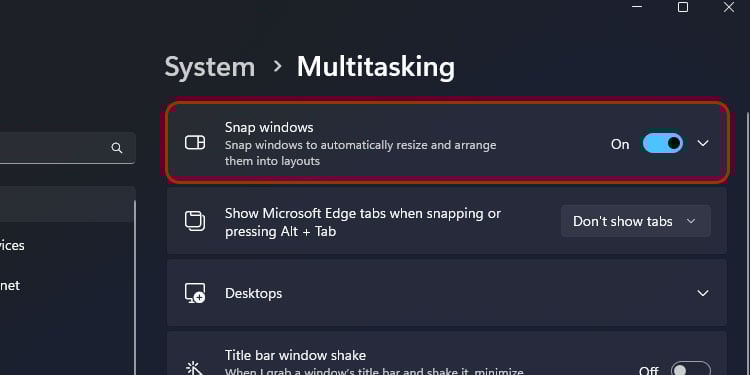Click the Desktops row label
Screen dimensions: 750x375
pyautogui.click(x=253, y=293)
